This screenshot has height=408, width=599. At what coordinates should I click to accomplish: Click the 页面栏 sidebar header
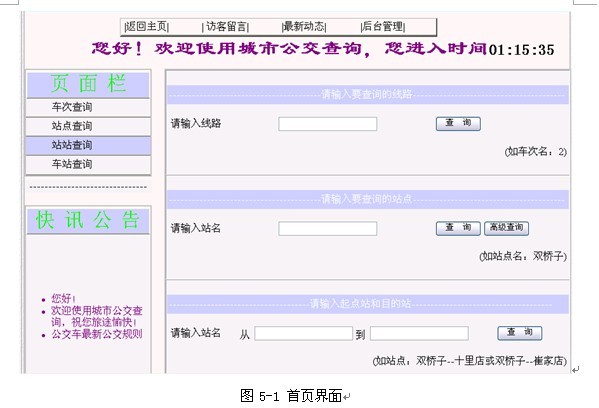[x=88, y=84]
